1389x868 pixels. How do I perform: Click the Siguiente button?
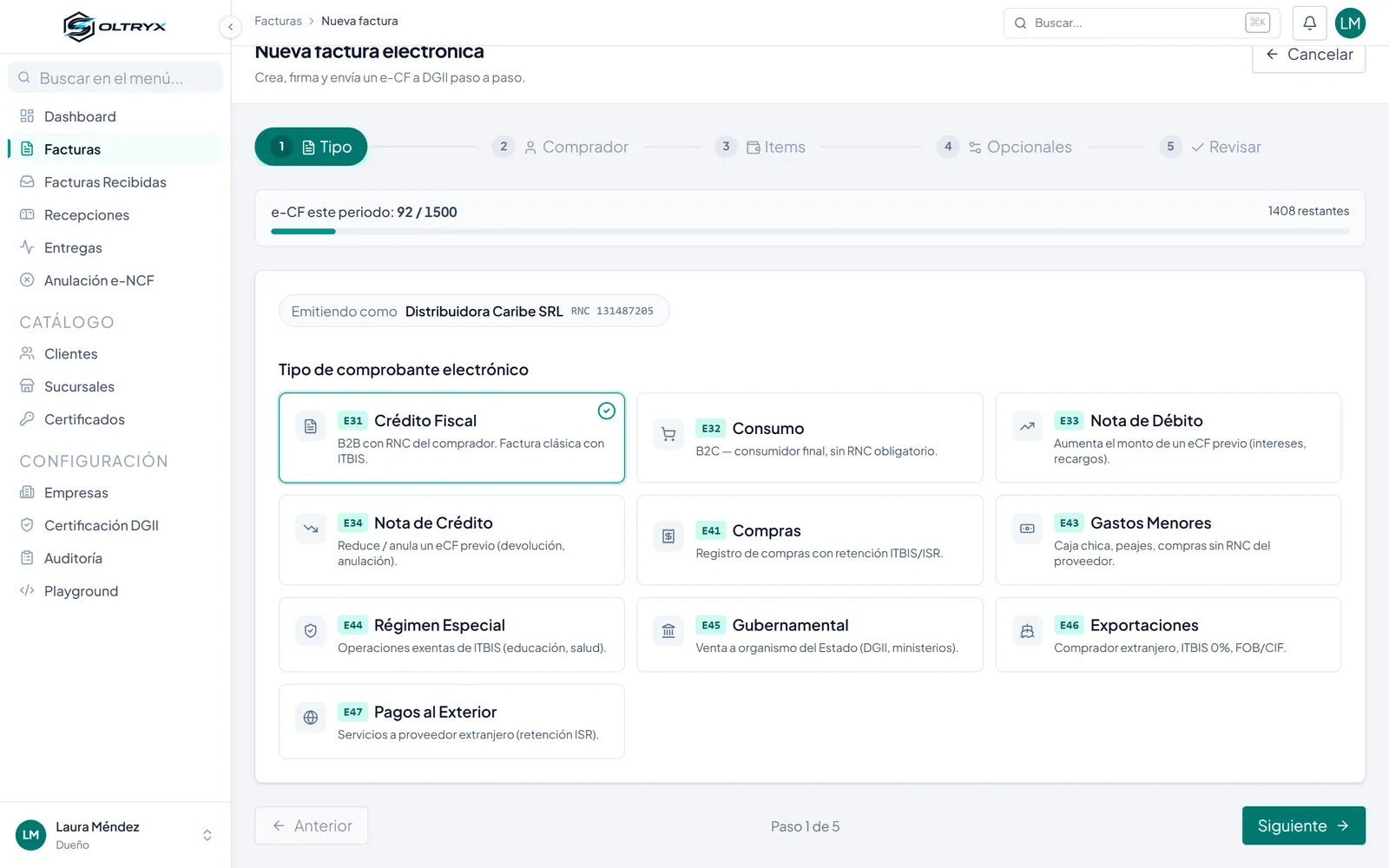pyautogui.click(x=1303, y=825)
